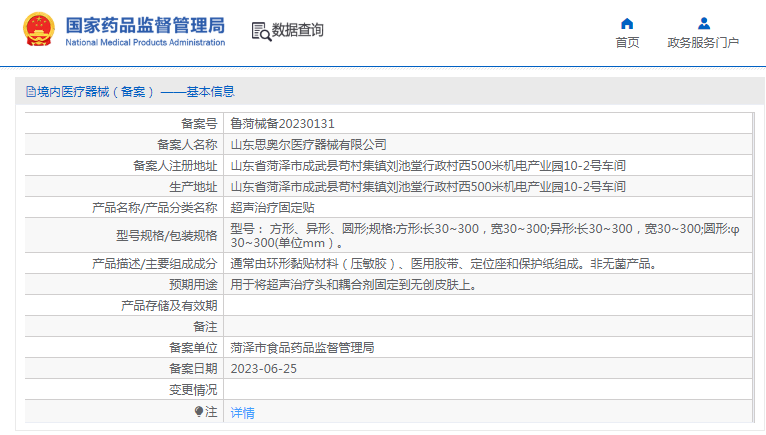This screenshot has height=435, width=766.
Task: Click the 备案人名称 label
Action: [x=187, y=145]
